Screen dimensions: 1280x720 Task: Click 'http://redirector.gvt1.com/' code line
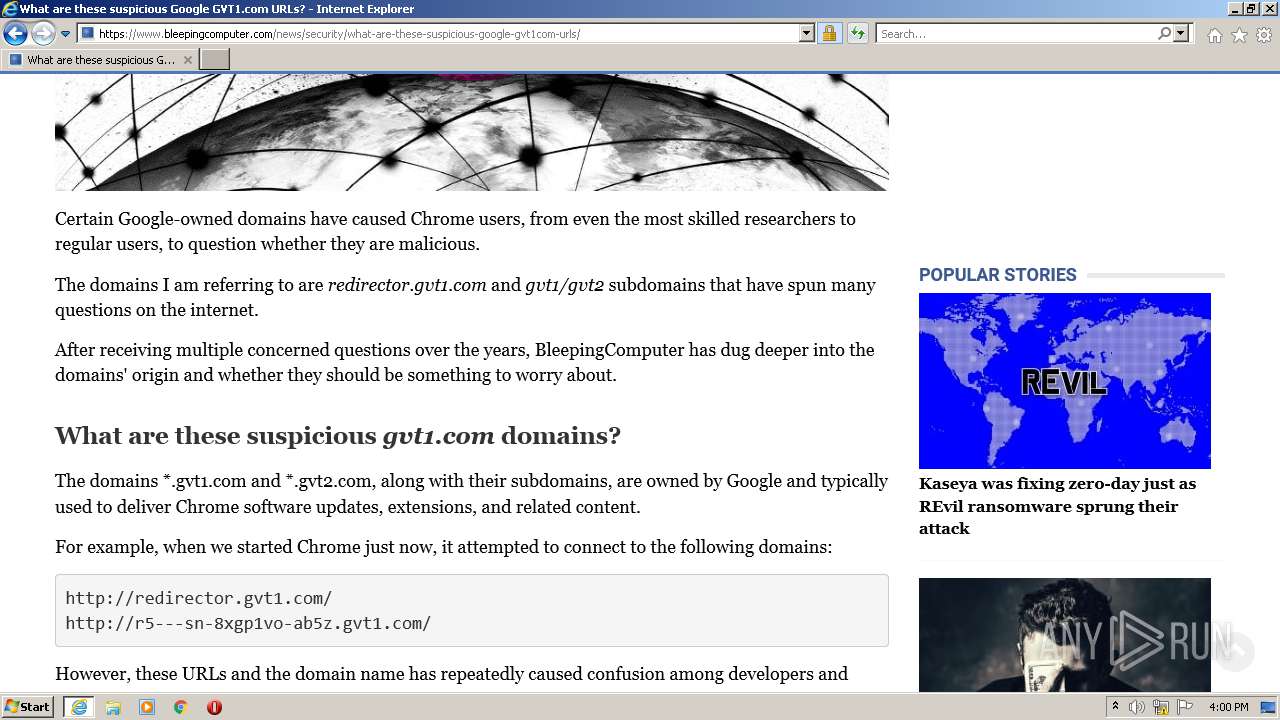[x=199, y=598]
